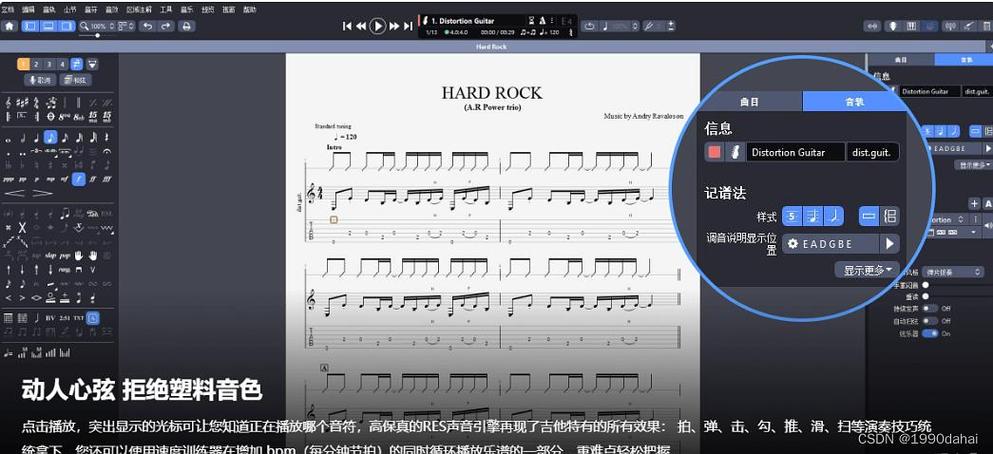Open the 弹片拨奏 playing style dropdown
Image resolution: width=993 pixels, height=454 pixels.
pos(952,272)
